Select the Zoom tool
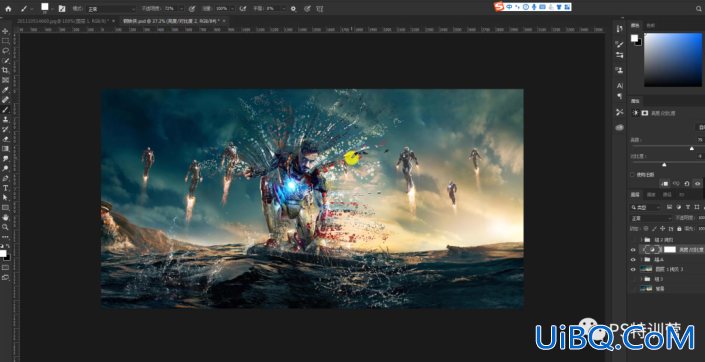Screen dimensions: 705x362 [x=5, y=228]
